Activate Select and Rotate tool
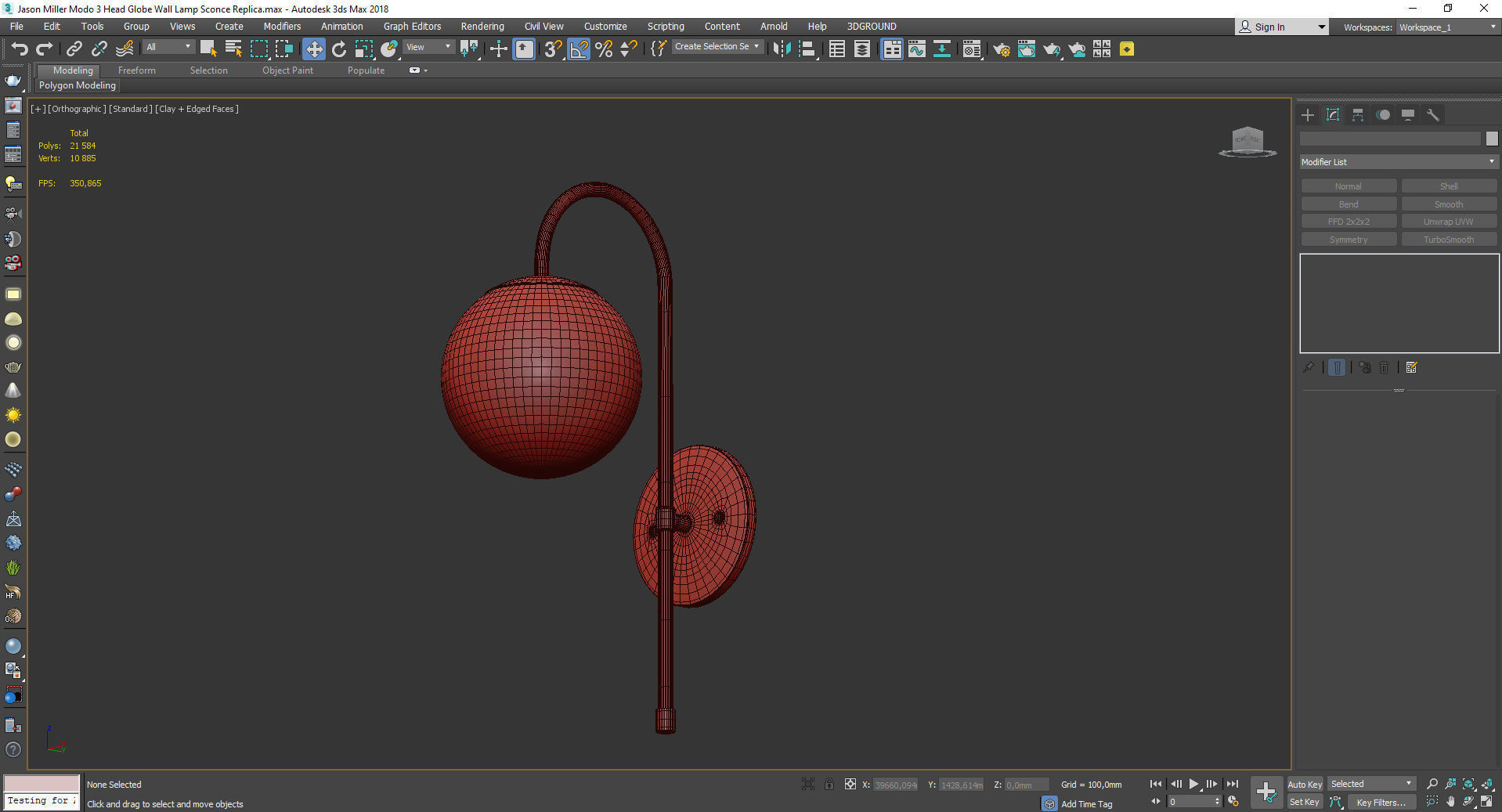This screenshot has height=812, width=1502. [x=339, y=49]
